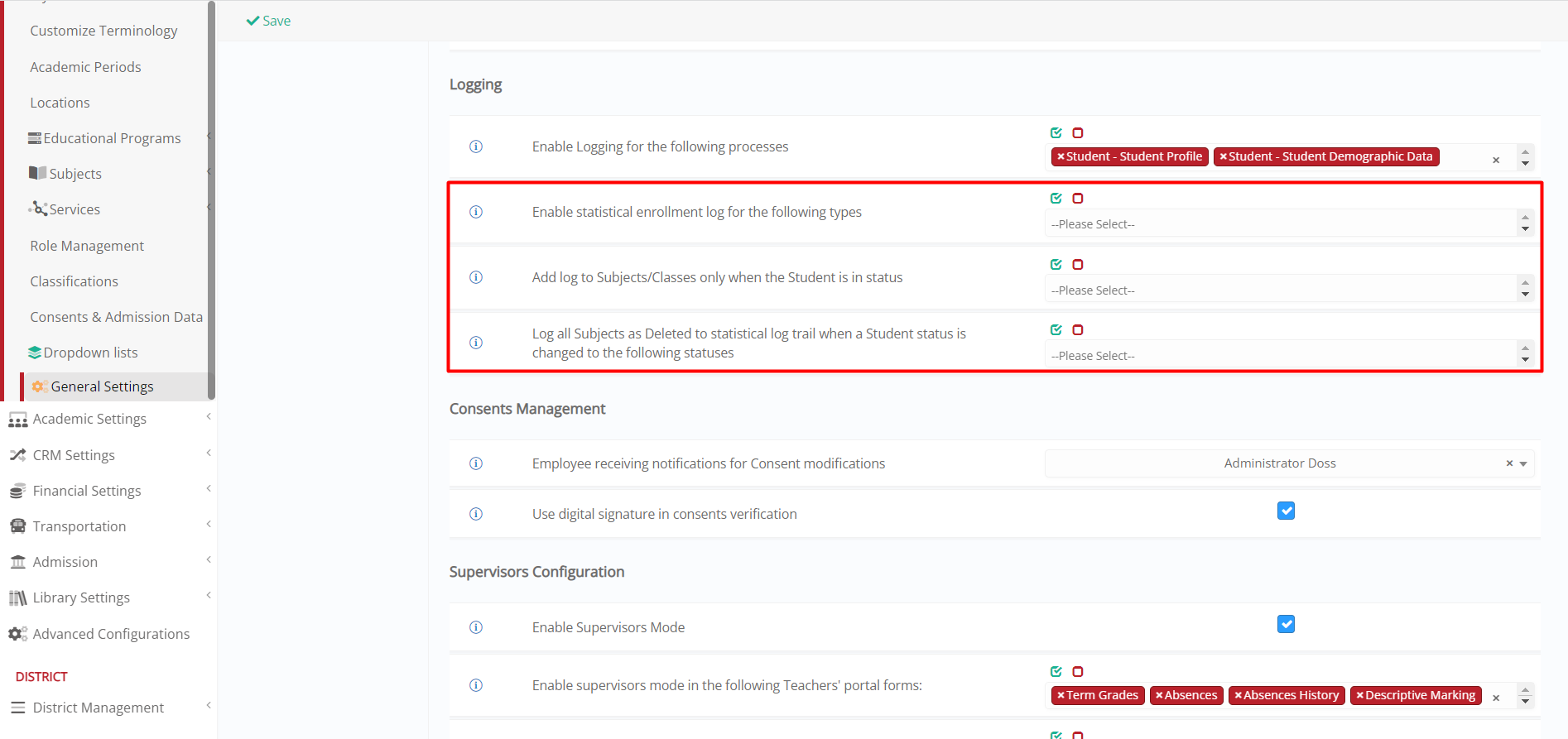This screenshot has height=739, width=1568.
Task: Open Customize Terminology
Action: (103, 31)
